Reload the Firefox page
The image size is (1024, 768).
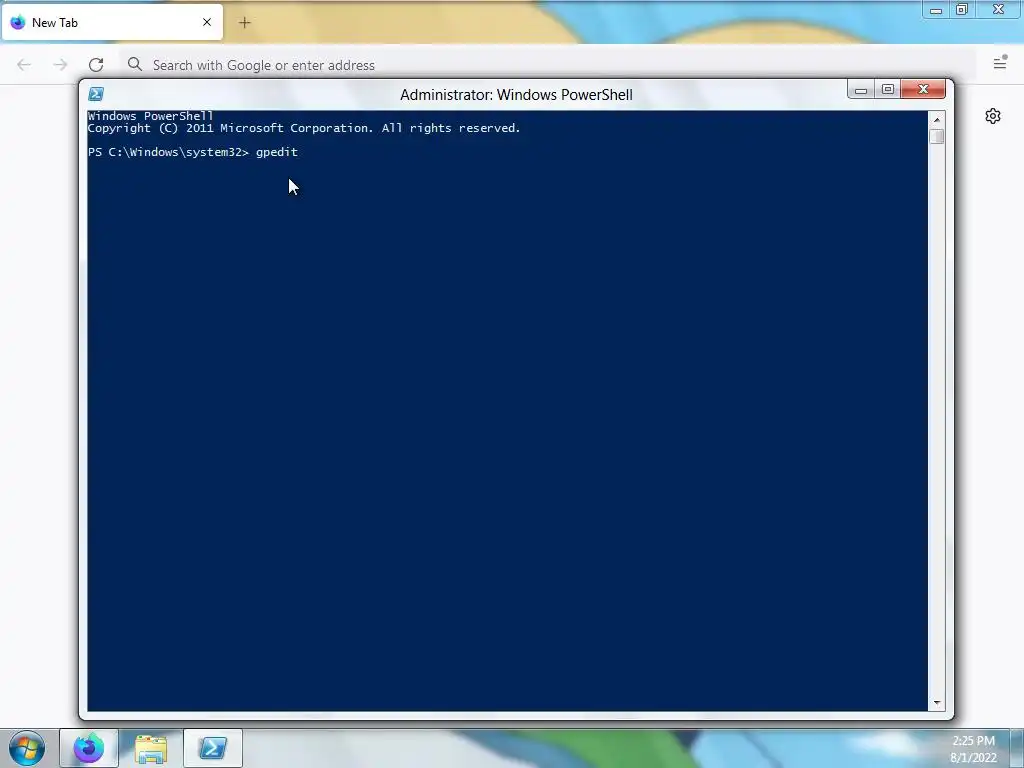96,65
